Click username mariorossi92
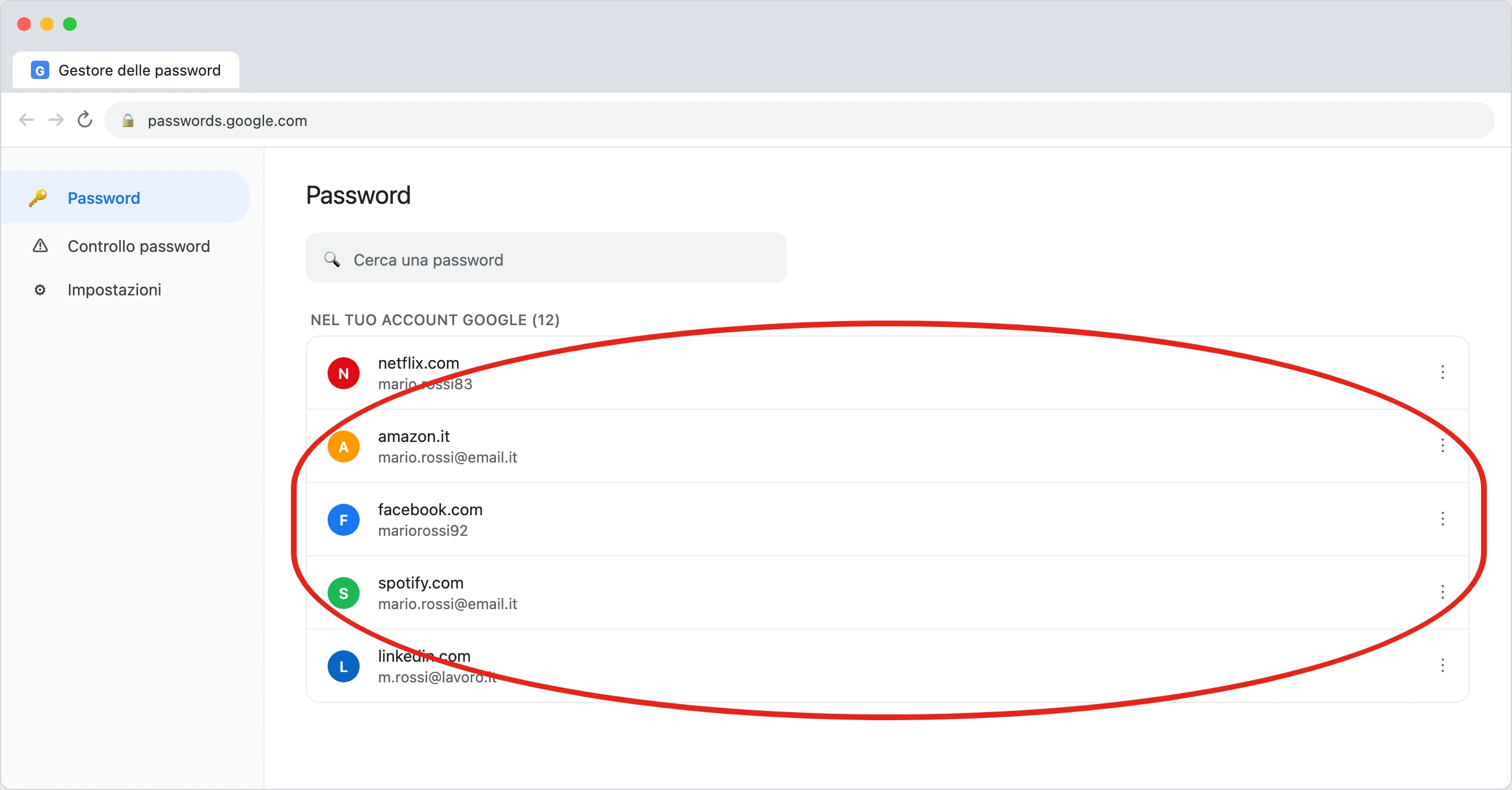1512x790 pixels. [423, 531]
